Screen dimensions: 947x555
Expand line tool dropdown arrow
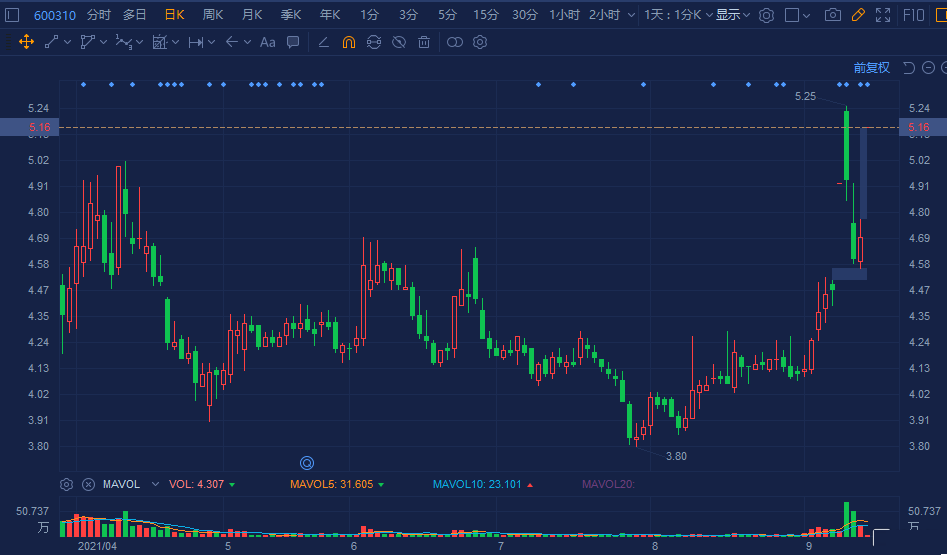coord(67,42)
